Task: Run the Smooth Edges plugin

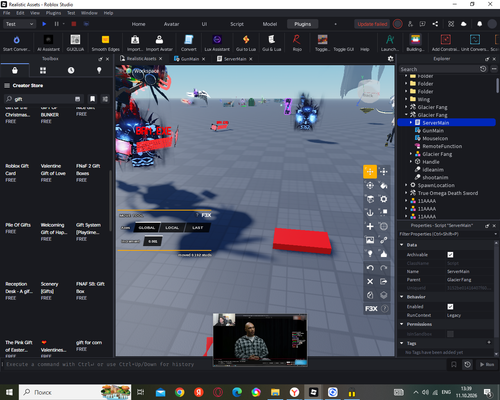Action: click(x=105, y=43)
